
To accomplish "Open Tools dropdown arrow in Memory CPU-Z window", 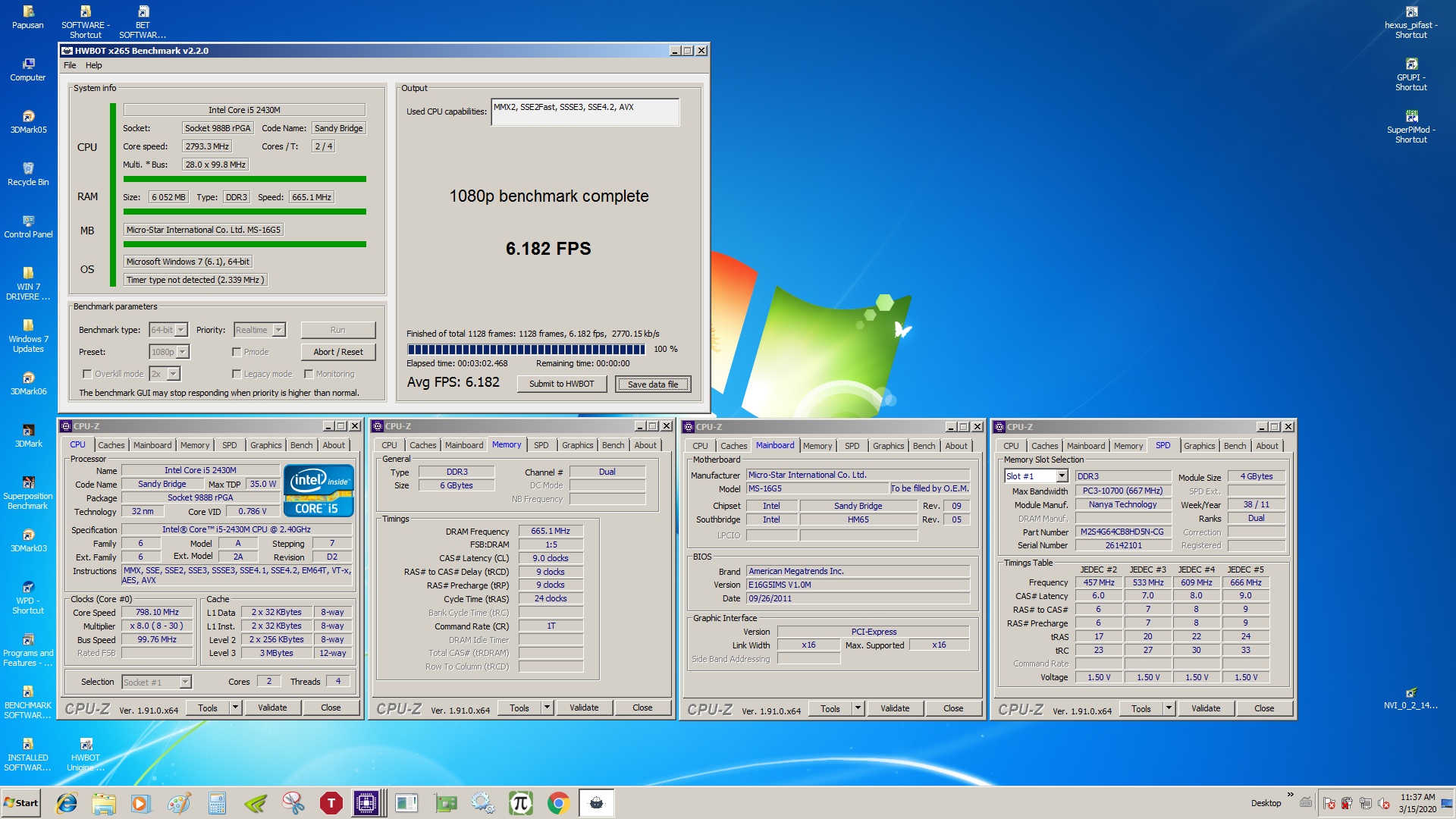I will pos(547,708).
